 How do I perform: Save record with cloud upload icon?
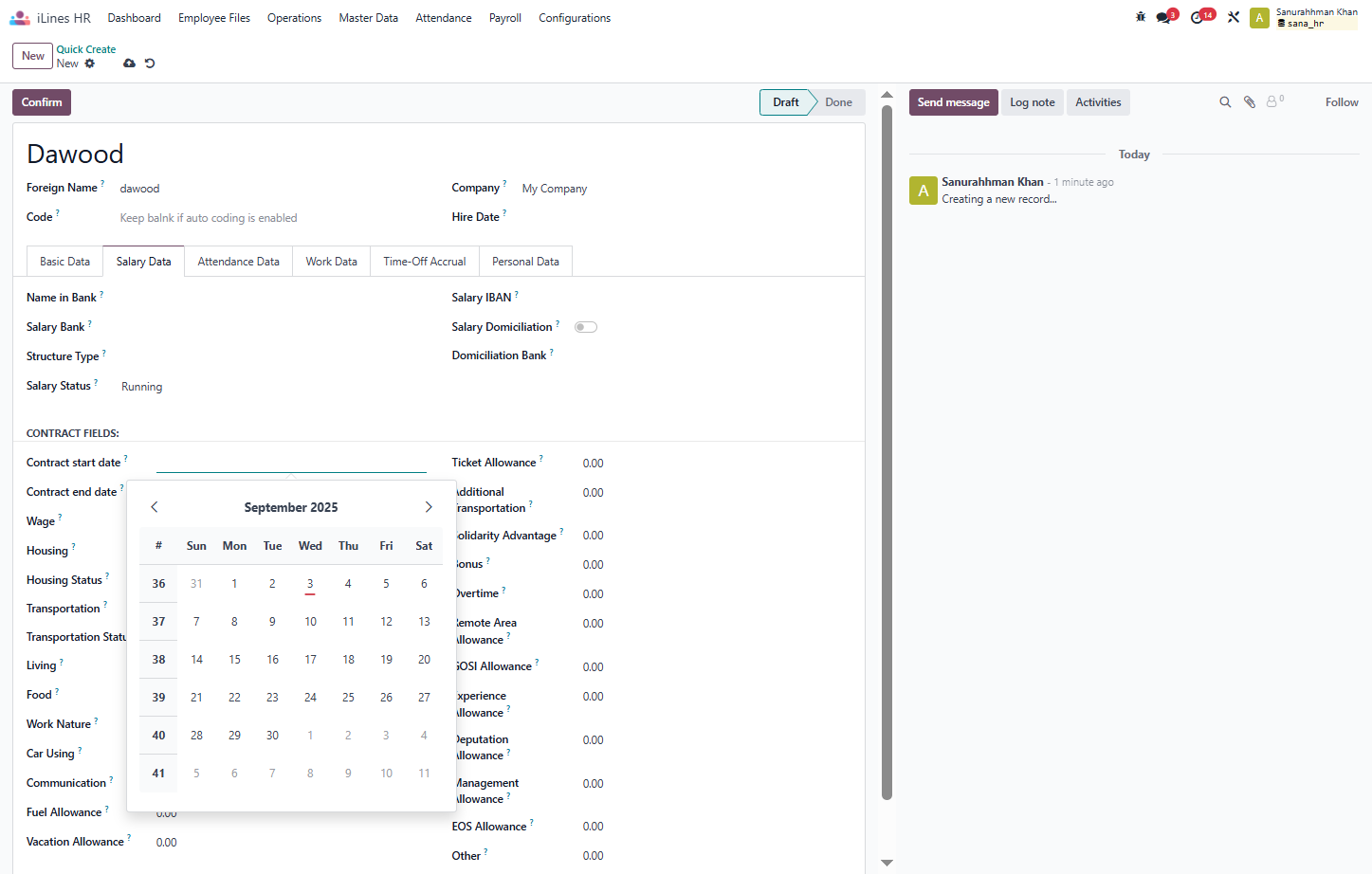point(129,64)
